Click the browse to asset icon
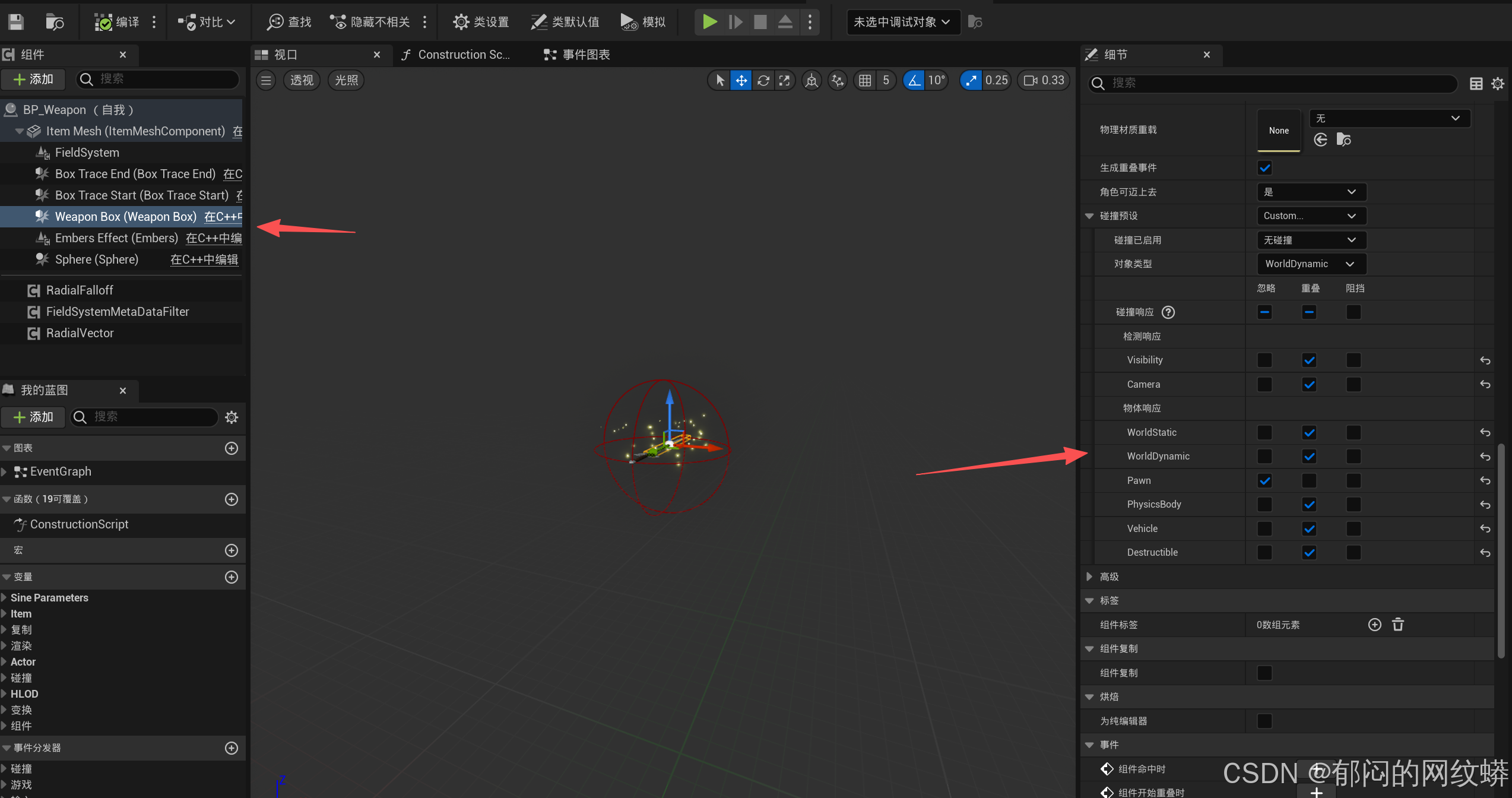This screenshot has width=1512, height=798. tap(55, 22)
